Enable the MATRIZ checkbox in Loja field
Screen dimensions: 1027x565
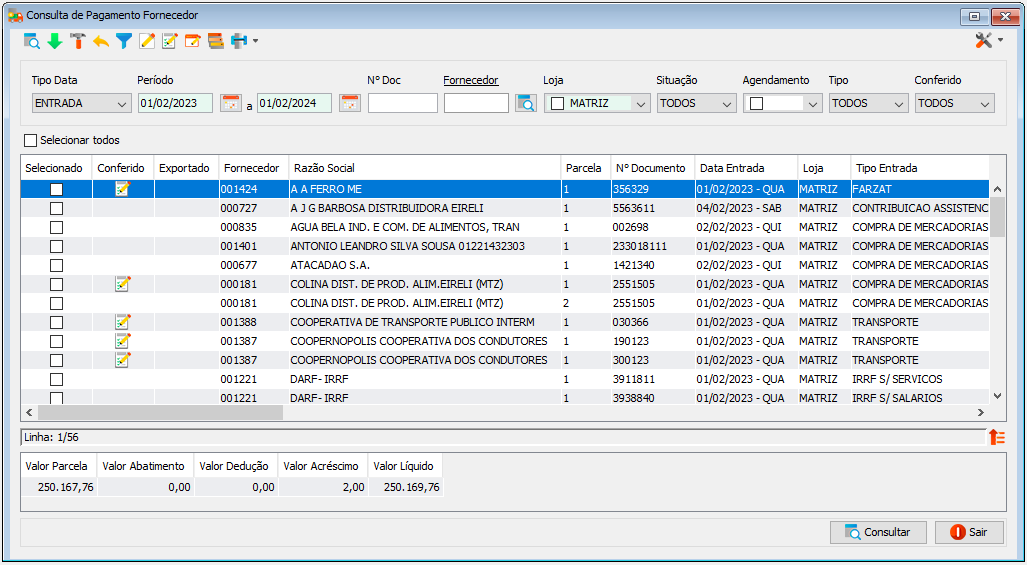557,103
